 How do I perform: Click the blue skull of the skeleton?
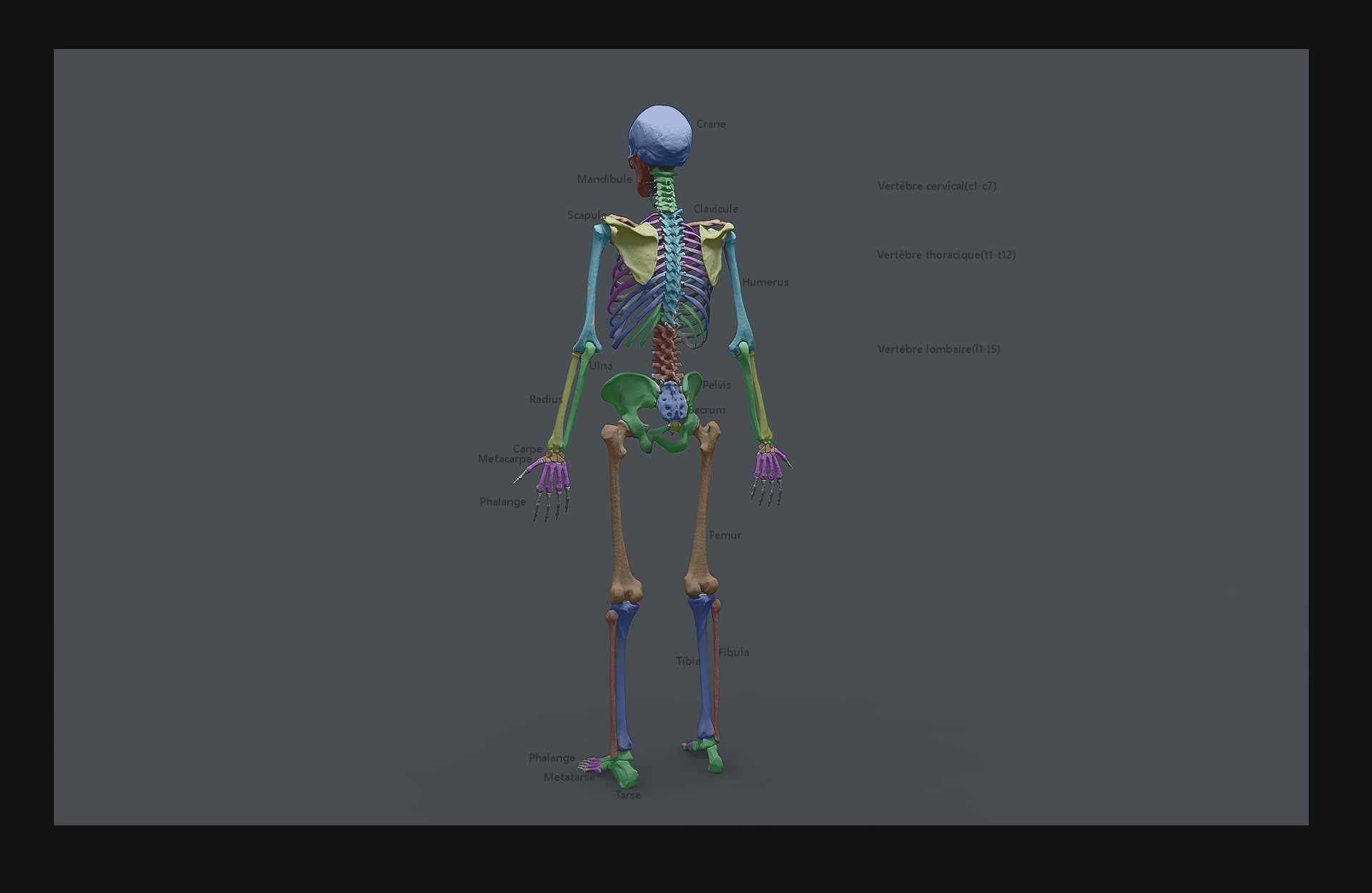(661, 136)
